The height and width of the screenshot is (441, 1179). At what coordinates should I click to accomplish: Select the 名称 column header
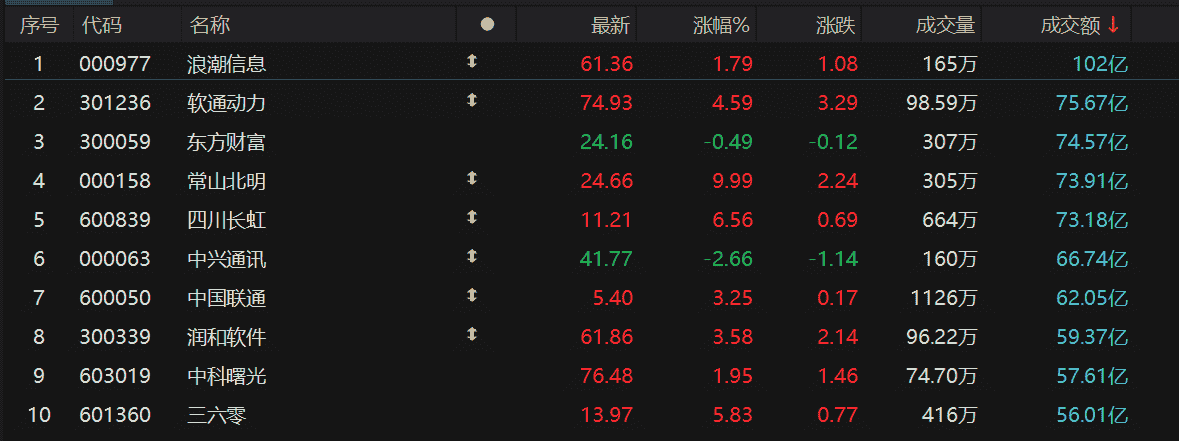209,25
